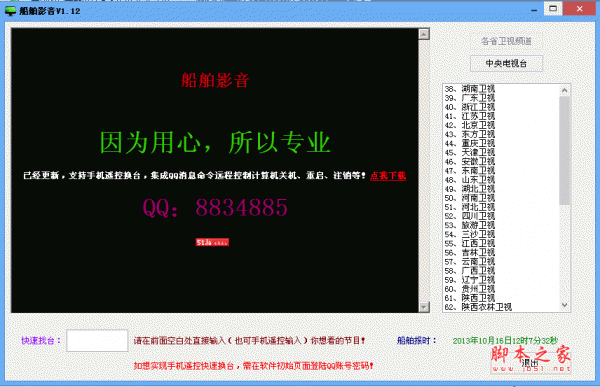The height and width of the screenshot is (387, 600).
Task: Select channel 41、江苏卫视
Action: point(470,116)
